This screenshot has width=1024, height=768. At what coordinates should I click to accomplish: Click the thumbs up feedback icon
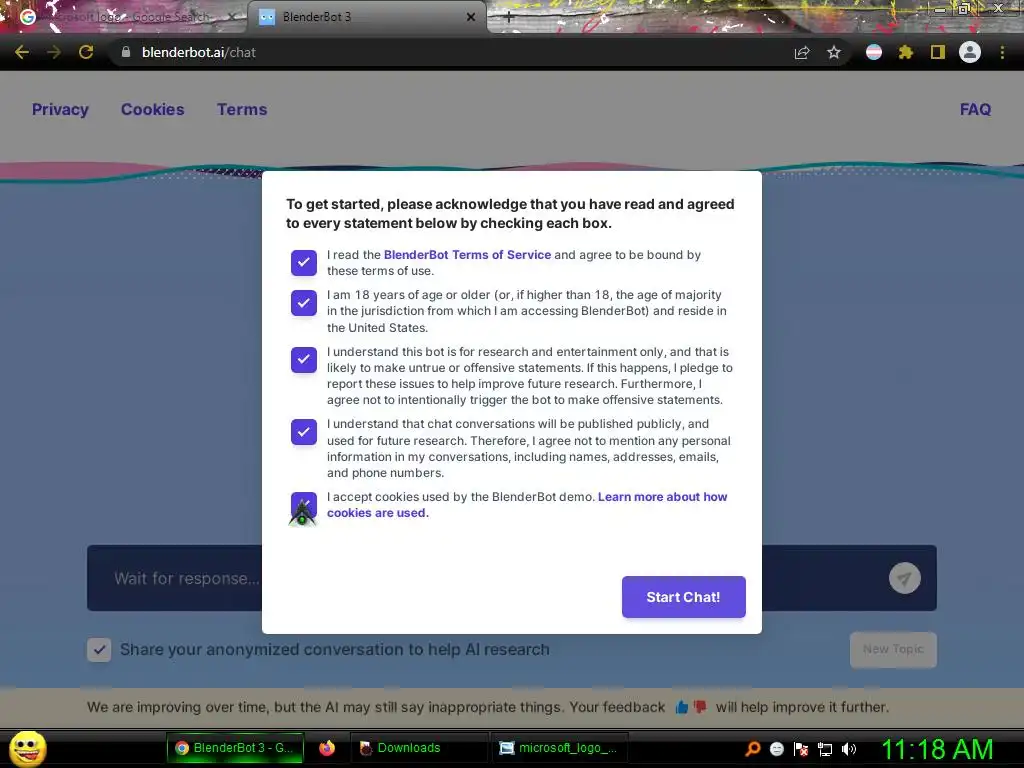tap(682, 707)
